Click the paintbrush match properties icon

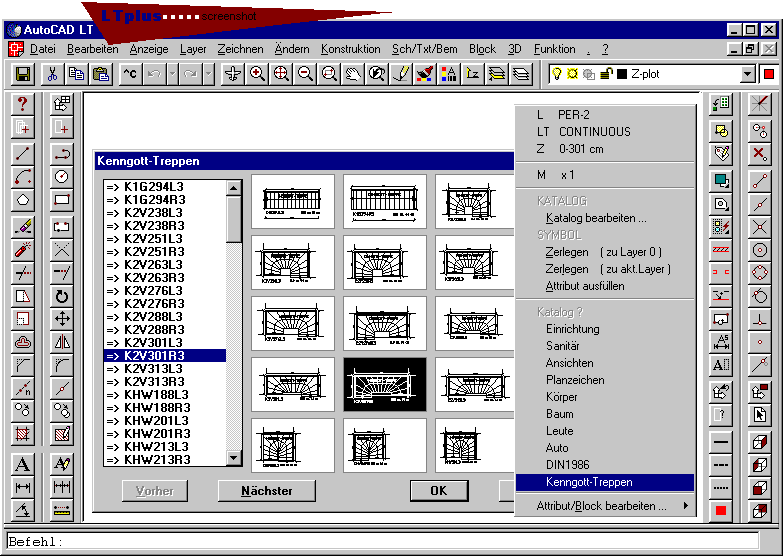[x=424, y=74]
